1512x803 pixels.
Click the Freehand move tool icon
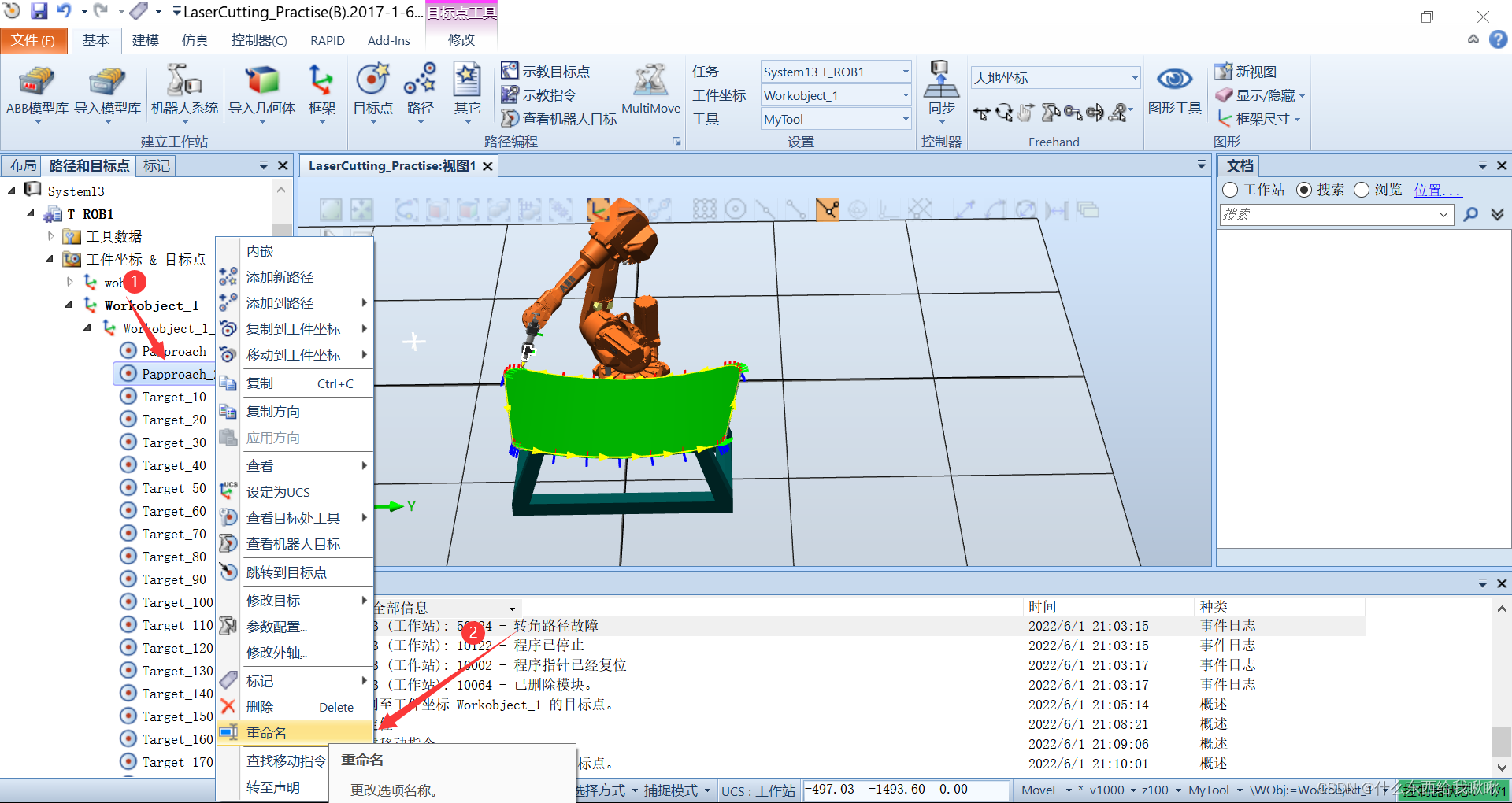981,114
